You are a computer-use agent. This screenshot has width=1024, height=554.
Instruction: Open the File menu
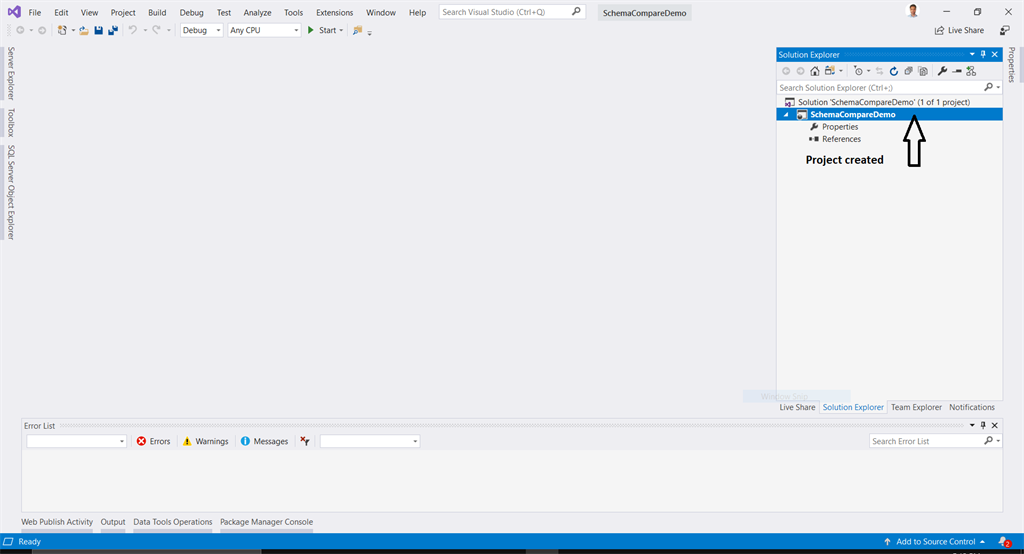click(35, 12)
